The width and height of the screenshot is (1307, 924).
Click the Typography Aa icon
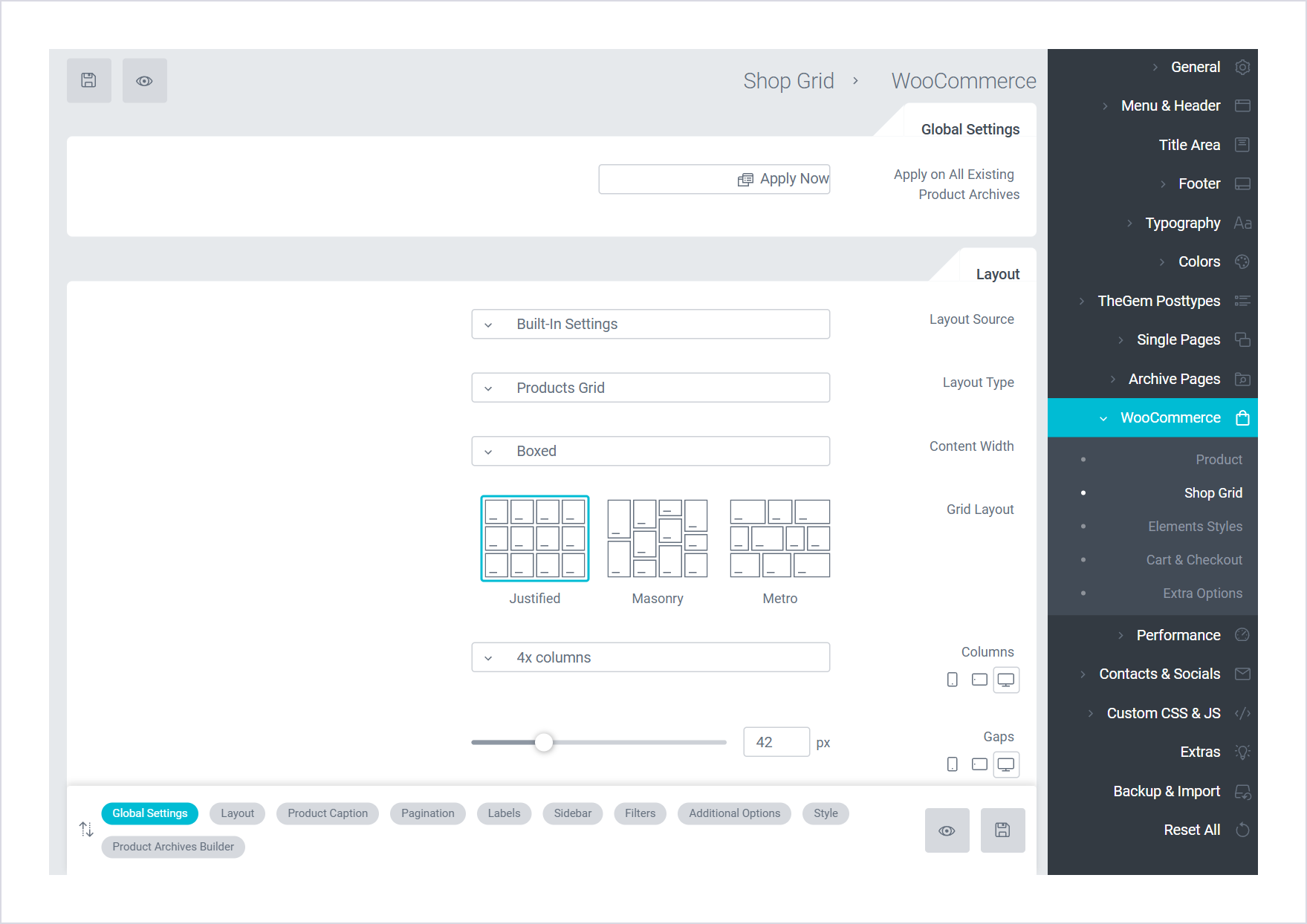pyautogui.click(x=1242, y=223)
